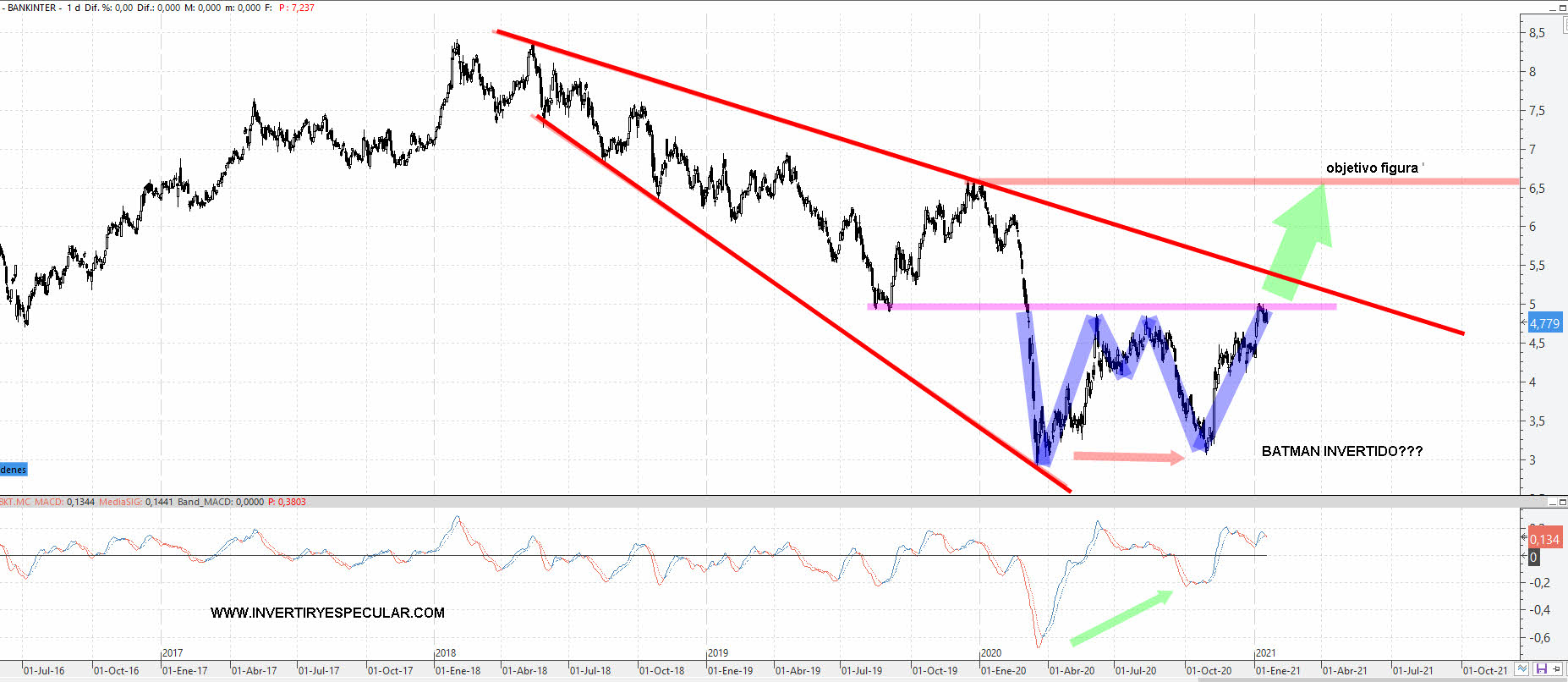Click the blue 4,779 current price label

click(1545, 323)
